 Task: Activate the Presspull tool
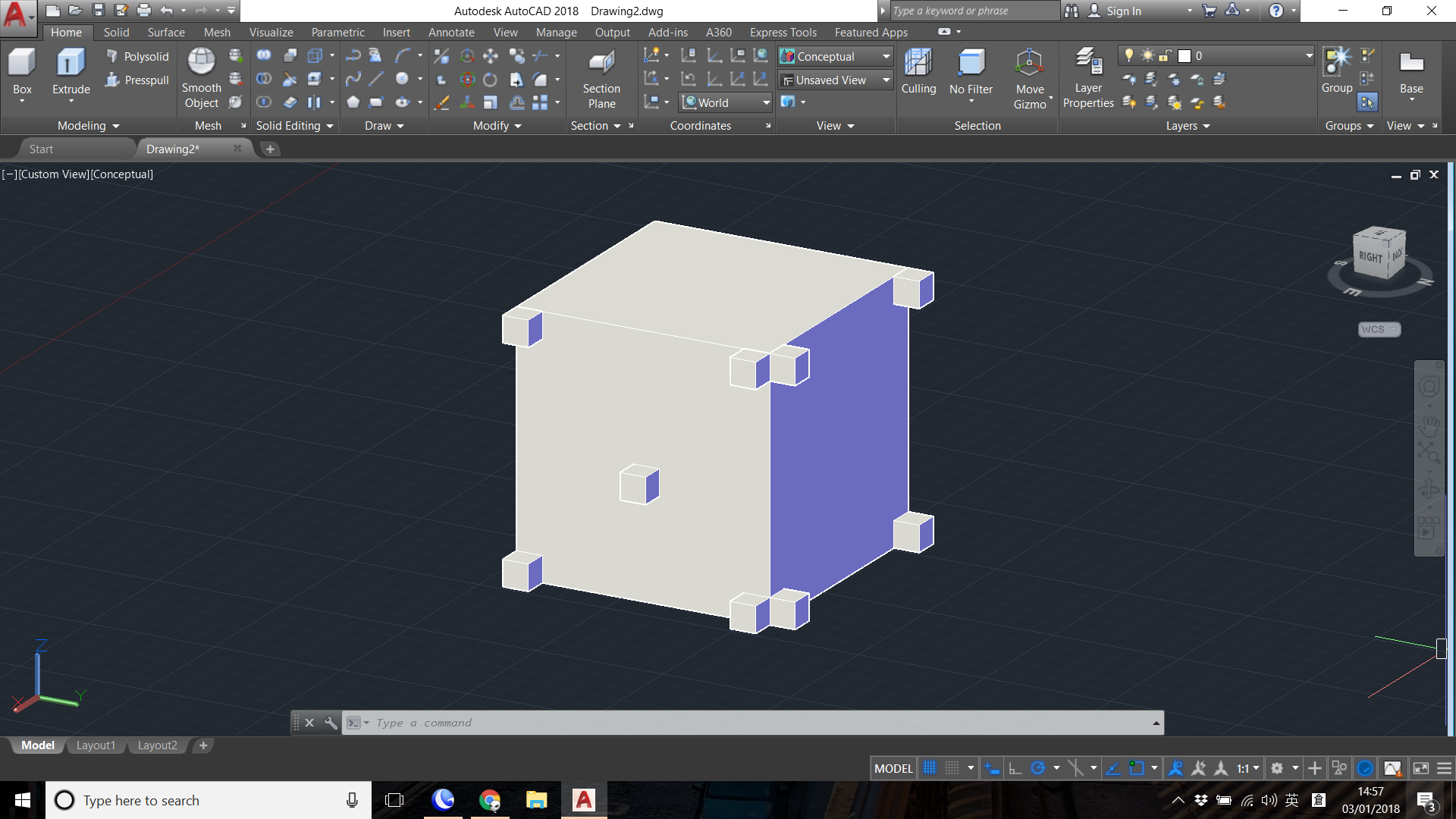pyautogui.click(x=137, y=80)
